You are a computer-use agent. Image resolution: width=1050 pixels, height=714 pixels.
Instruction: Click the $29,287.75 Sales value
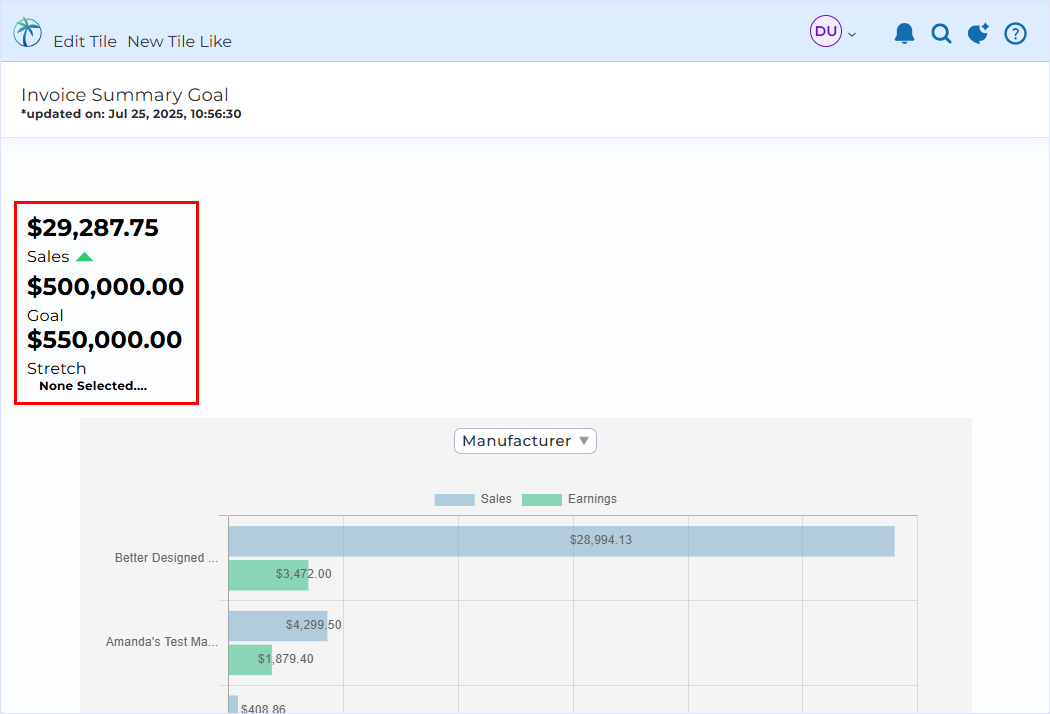click(x=92, y=228)
